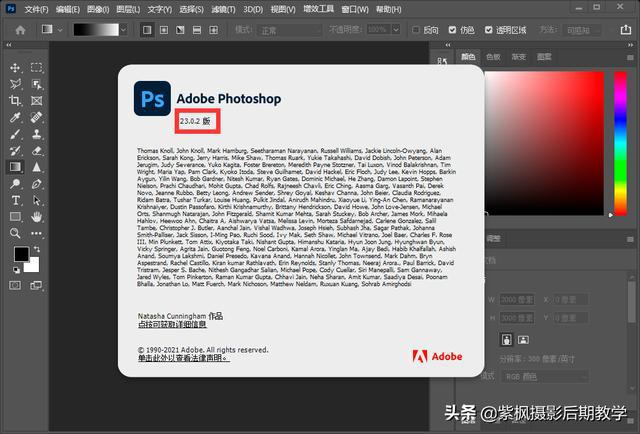Collapse the left toolbar double-arrow
640x434 pixels.
click(x=9, y=45)
